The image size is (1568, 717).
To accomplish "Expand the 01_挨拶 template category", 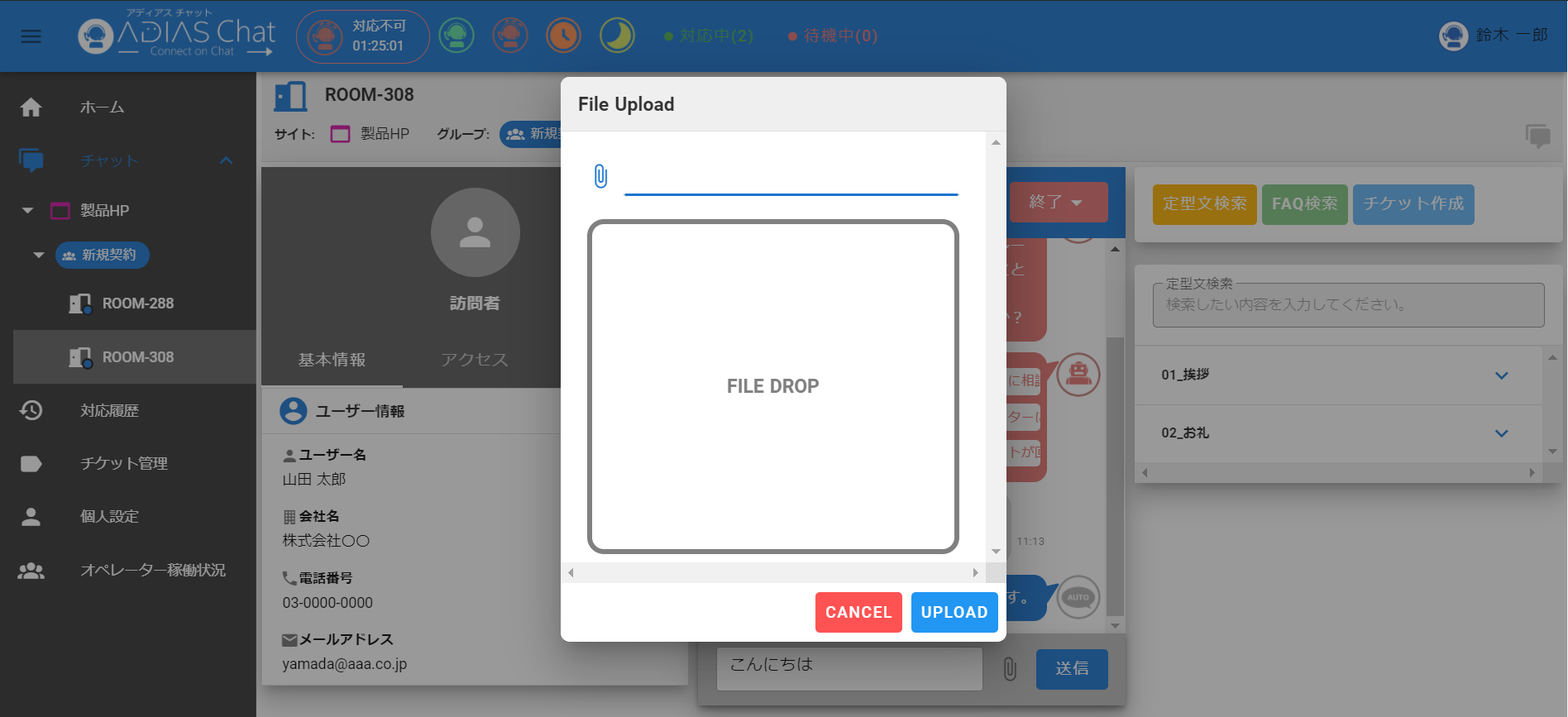I will pyautogui.click(x=1501, y=375).
